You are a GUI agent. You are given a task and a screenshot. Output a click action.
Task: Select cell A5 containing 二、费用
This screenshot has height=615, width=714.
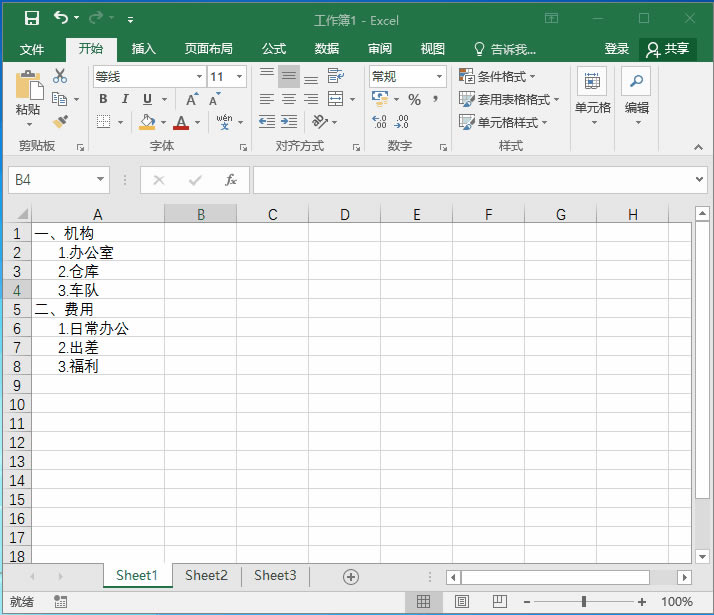98,309
